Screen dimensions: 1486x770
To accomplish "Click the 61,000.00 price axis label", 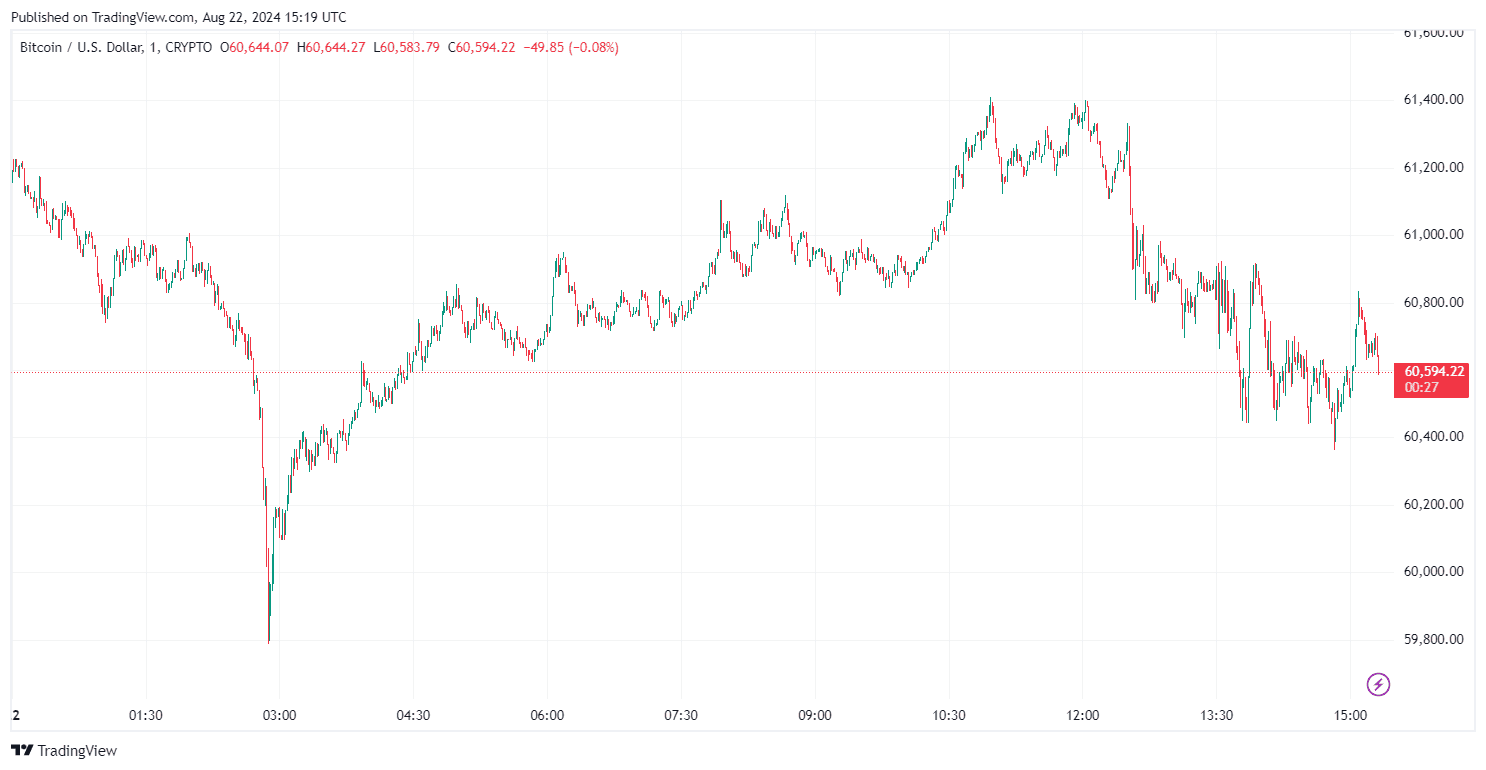I will coord(1434,234).
